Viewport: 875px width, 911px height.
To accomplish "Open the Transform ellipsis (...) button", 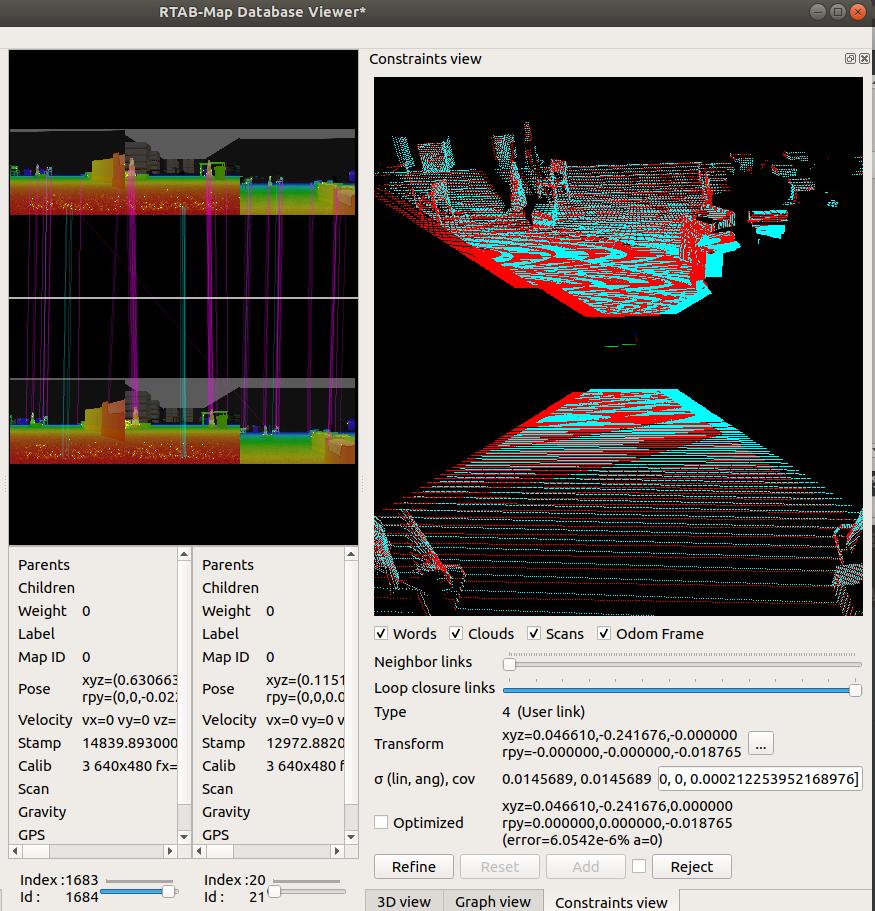I will click(x=760, y=743).
